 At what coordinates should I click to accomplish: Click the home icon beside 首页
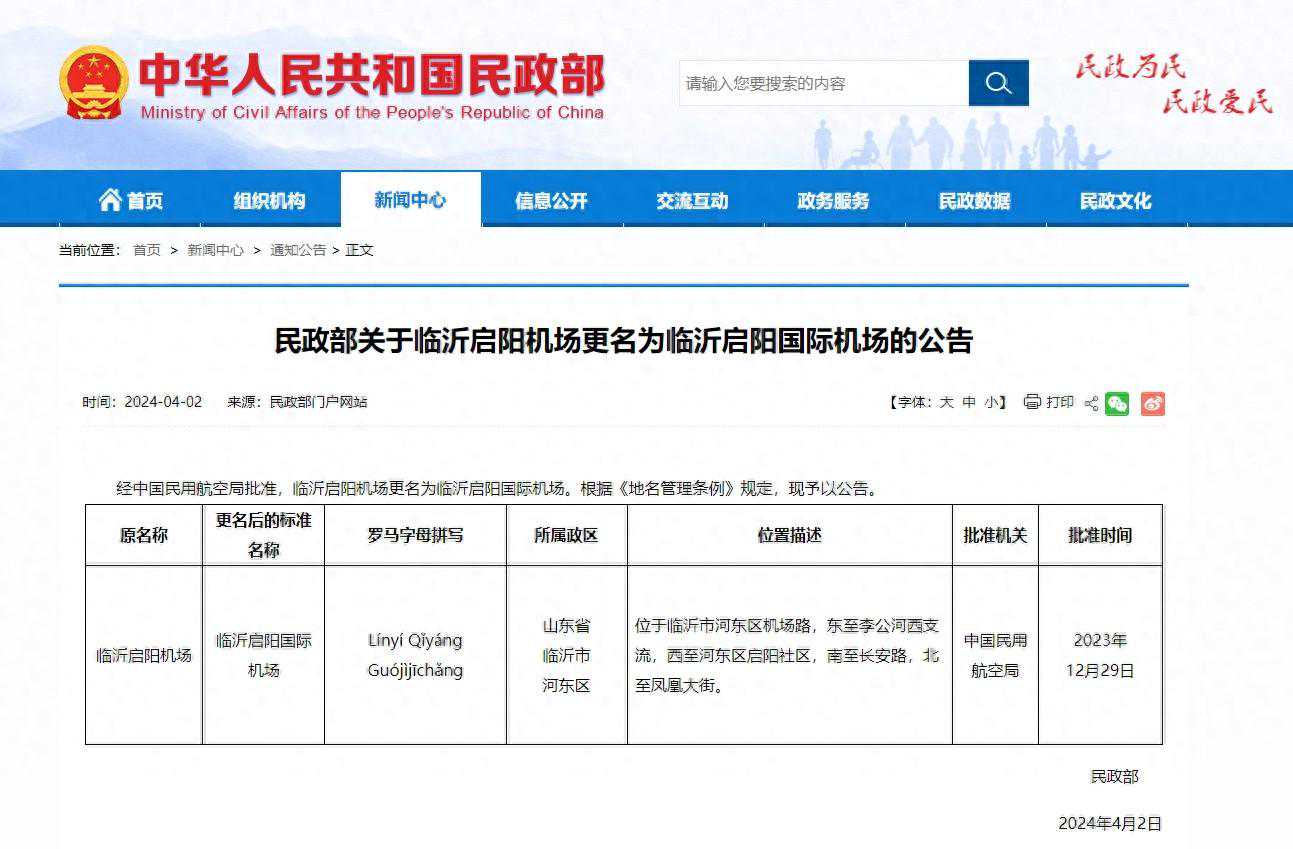coord(110,199)
